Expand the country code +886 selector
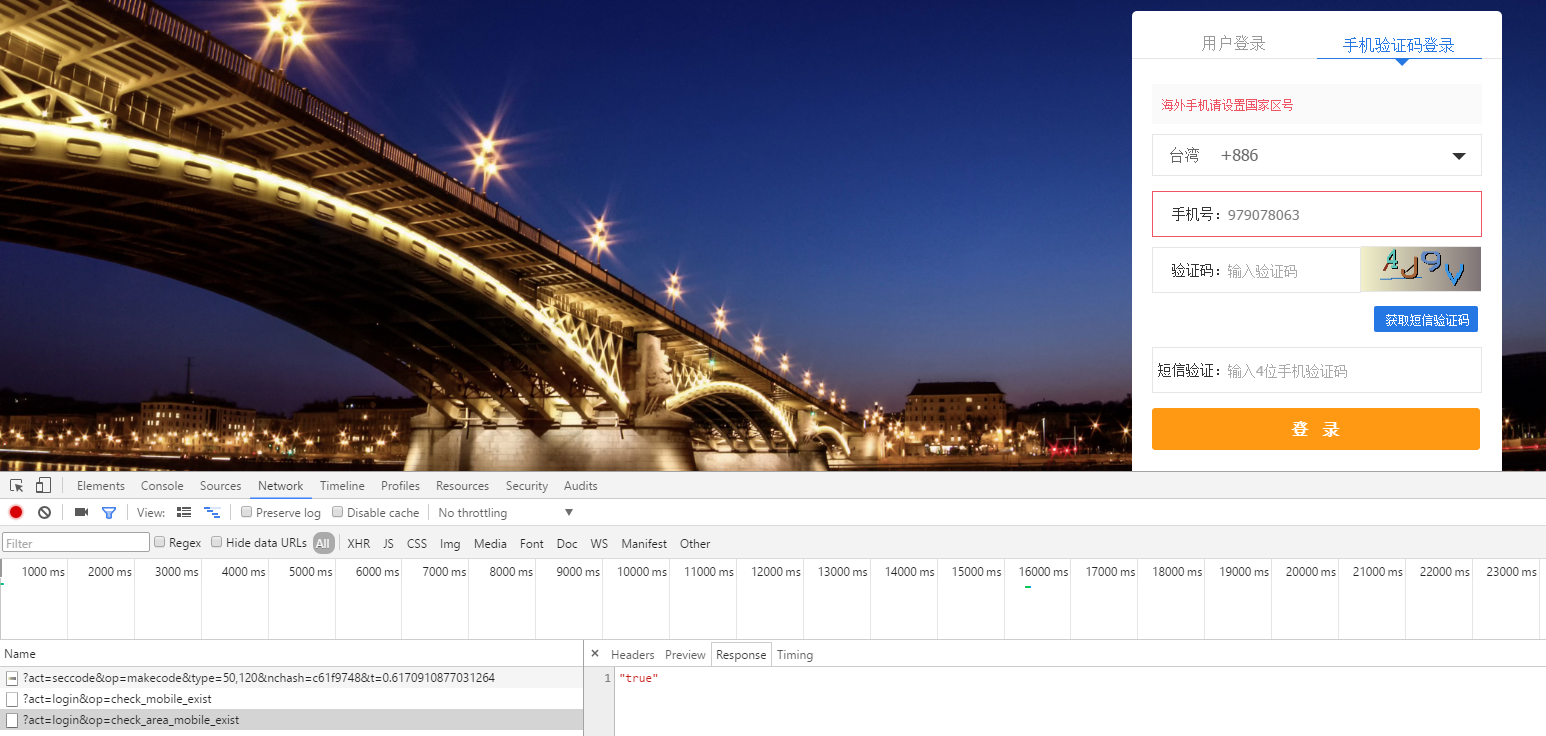Screen dimensions: 1546x736 1316,155
